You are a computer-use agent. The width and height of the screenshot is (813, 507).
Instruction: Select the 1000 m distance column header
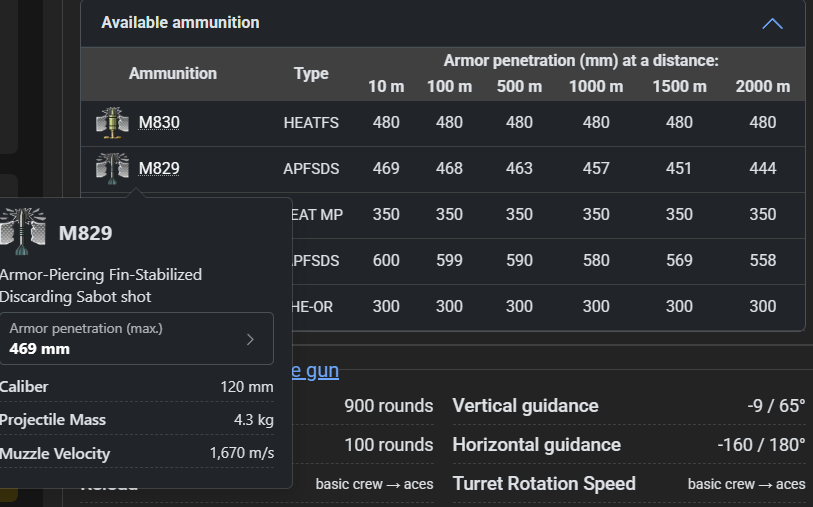coord(596,86)
